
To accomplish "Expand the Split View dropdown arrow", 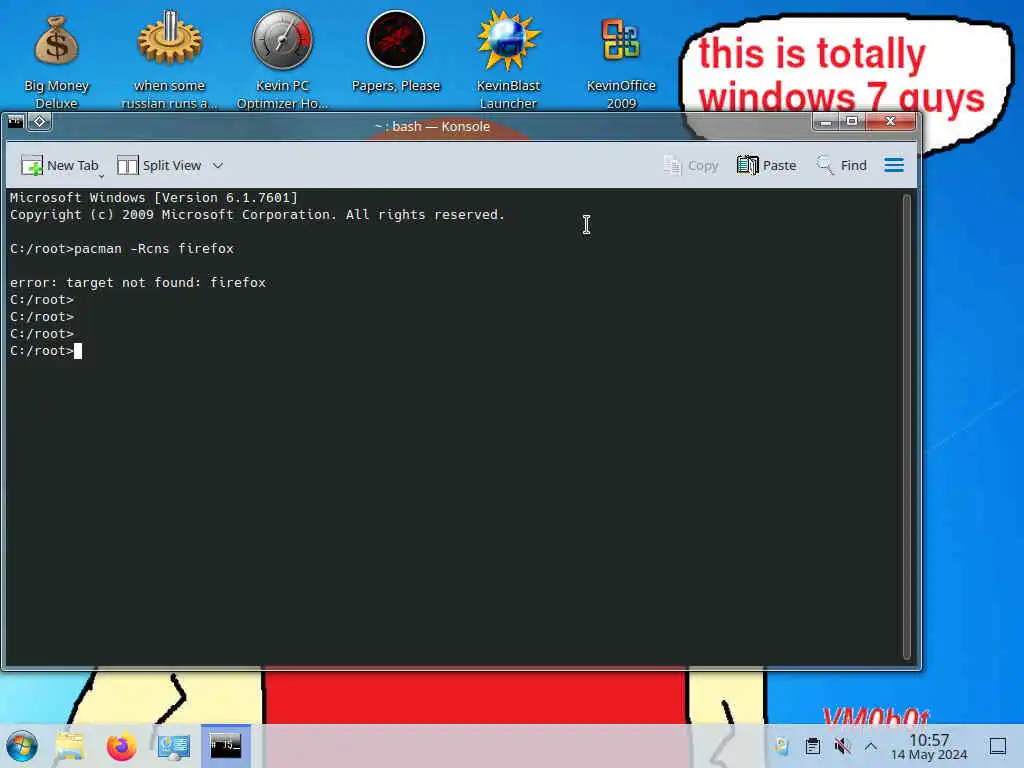I will pyautogui.click(x=218, y=166).
